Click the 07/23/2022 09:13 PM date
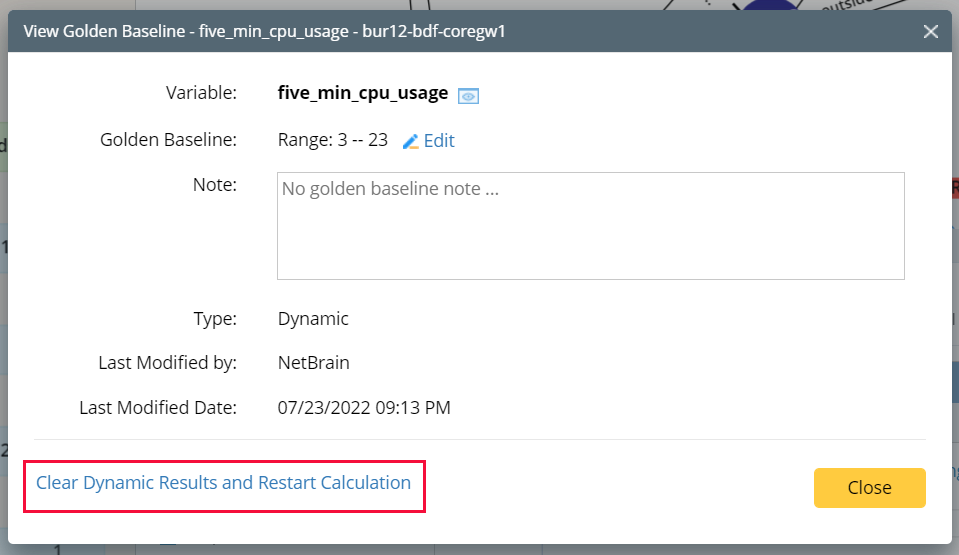 coord(364,408)
